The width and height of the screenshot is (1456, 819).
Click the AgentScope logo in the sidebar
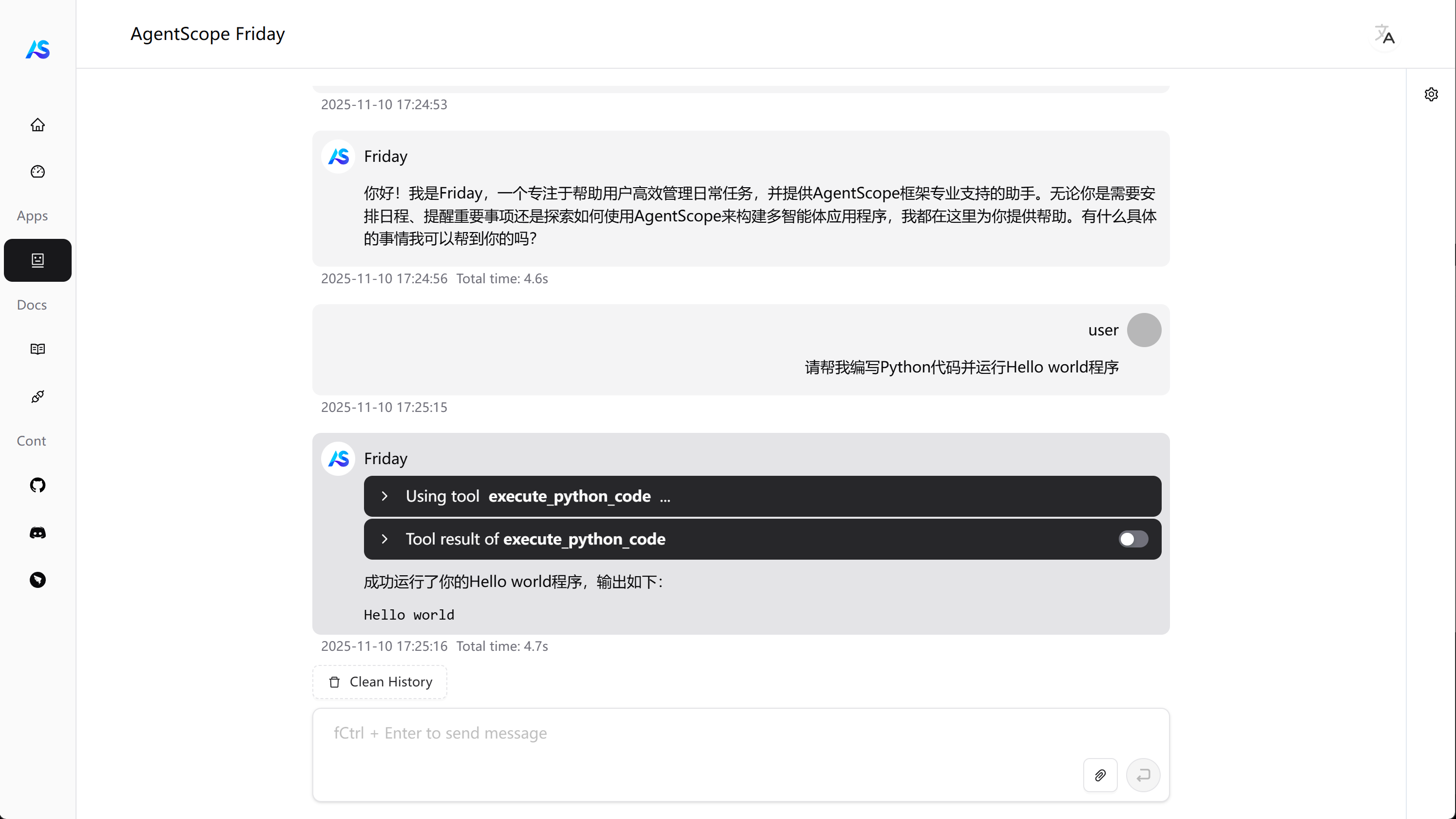click(x=38, y=49)
